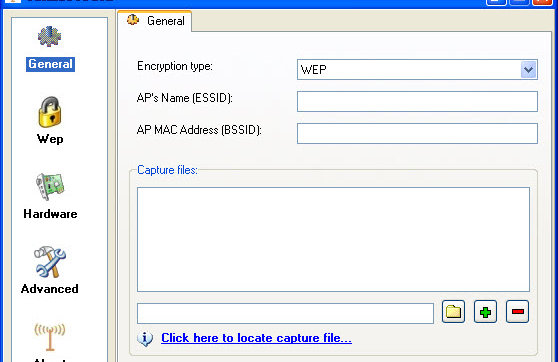Click the info icon beside locate link
The height and width of the screenshot is (362, 558).
pyautogui.click(x=145, y=339)
